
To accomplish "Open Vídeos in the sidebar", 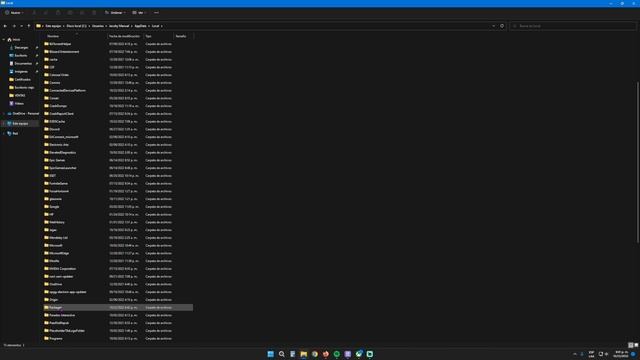I will pyautogui.click(x=19, y=104).
